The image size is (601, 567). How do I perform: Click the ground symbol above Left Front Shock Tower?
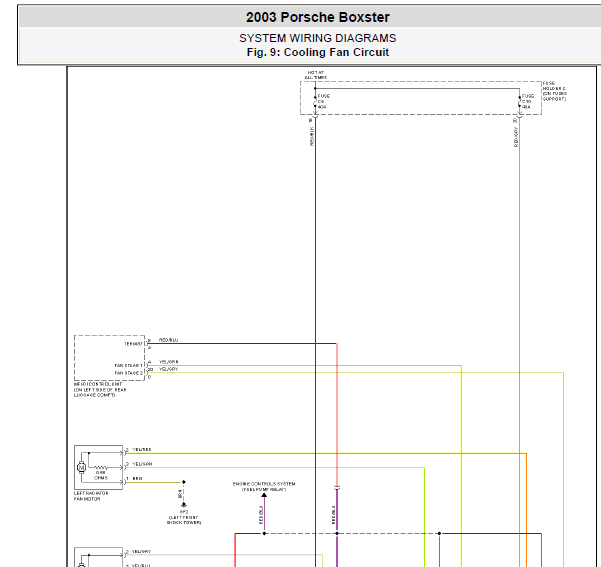(x=184, y=505)
